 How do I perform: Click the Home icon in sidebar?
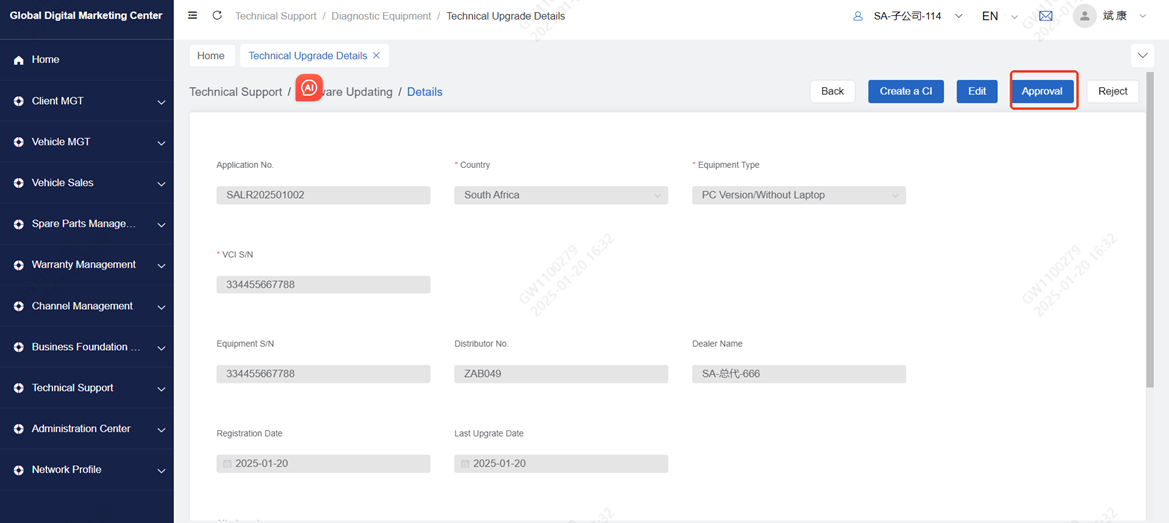(x=19, y=60)
